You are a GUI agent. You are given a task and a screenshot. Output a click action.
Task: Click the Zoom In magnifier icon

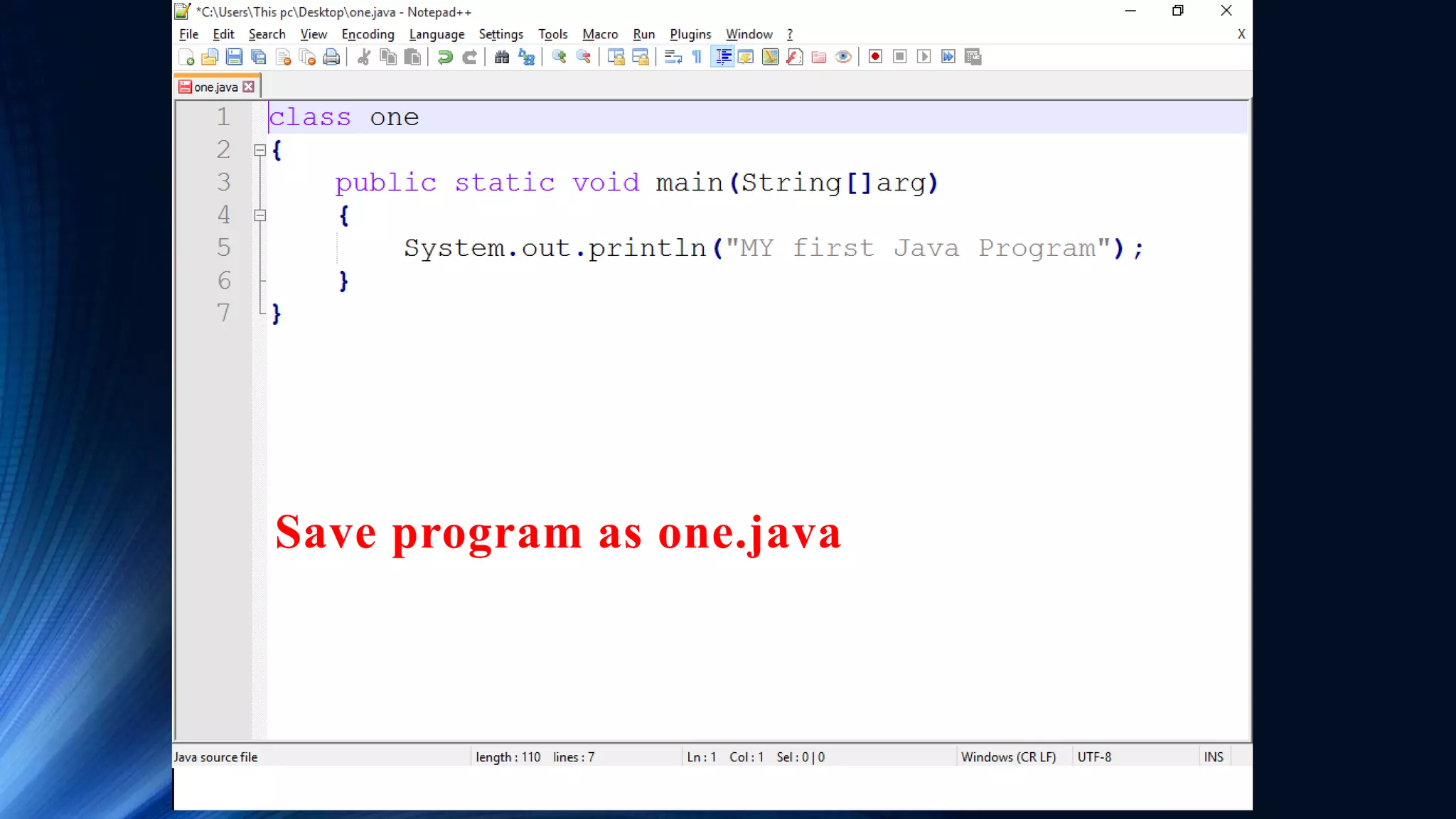point(559,57)
